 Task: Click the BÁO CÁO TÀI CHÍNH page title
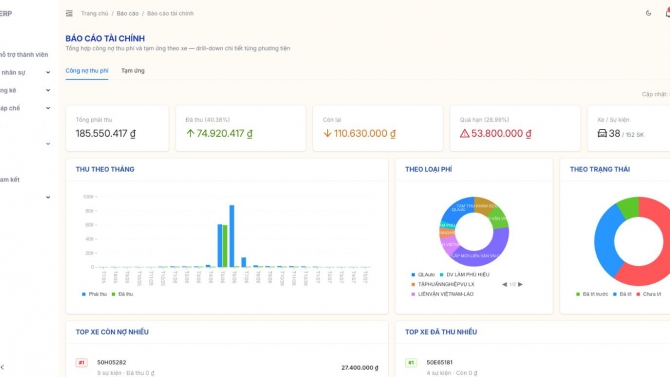click(x=105, y=38)
